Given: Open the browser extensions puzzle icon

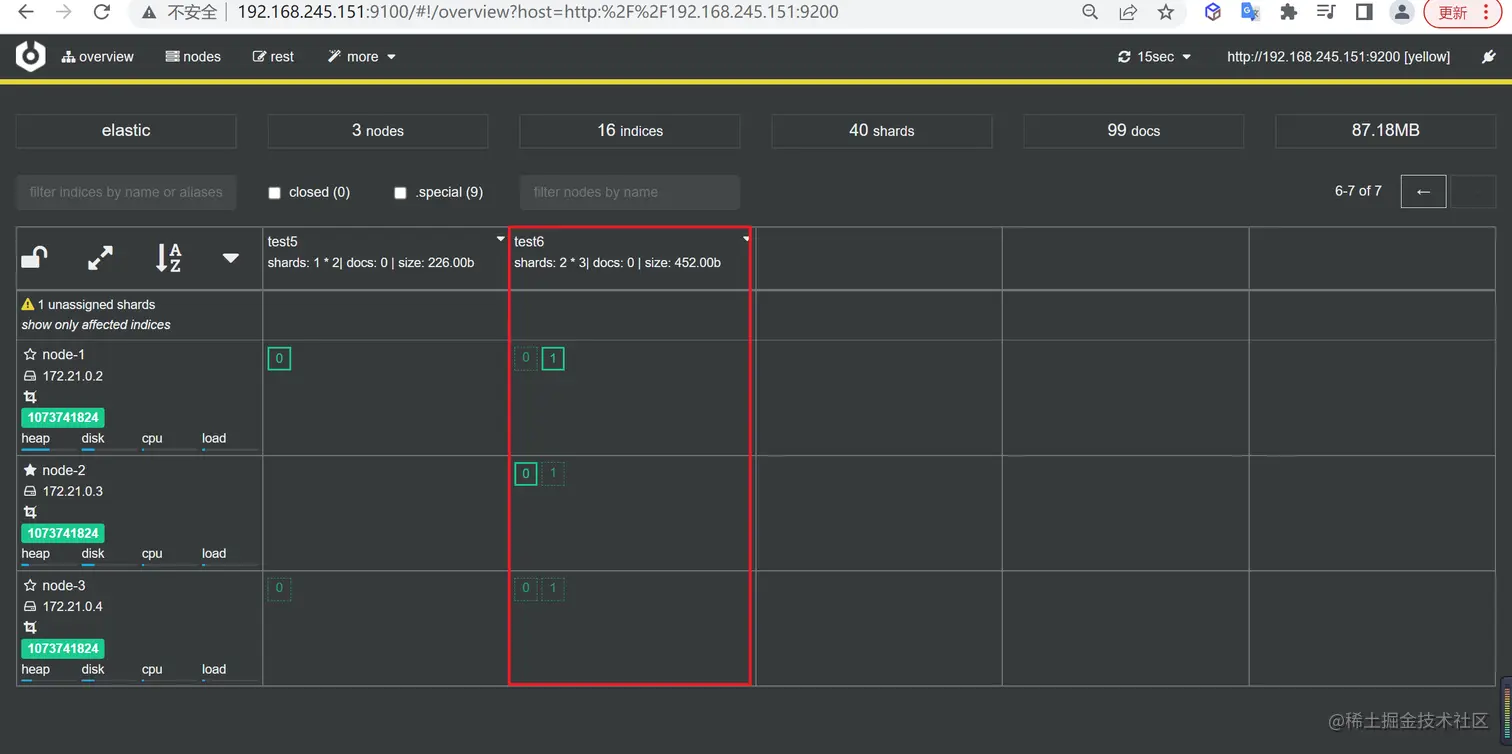Looking at the screenshot, I should (x=1289, y=12).
